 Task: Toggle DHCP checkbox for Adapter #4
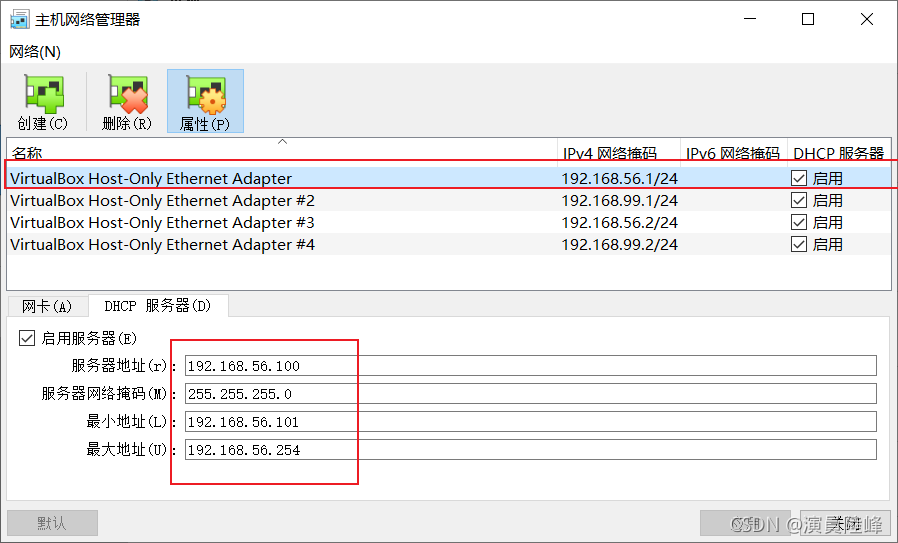799,245
